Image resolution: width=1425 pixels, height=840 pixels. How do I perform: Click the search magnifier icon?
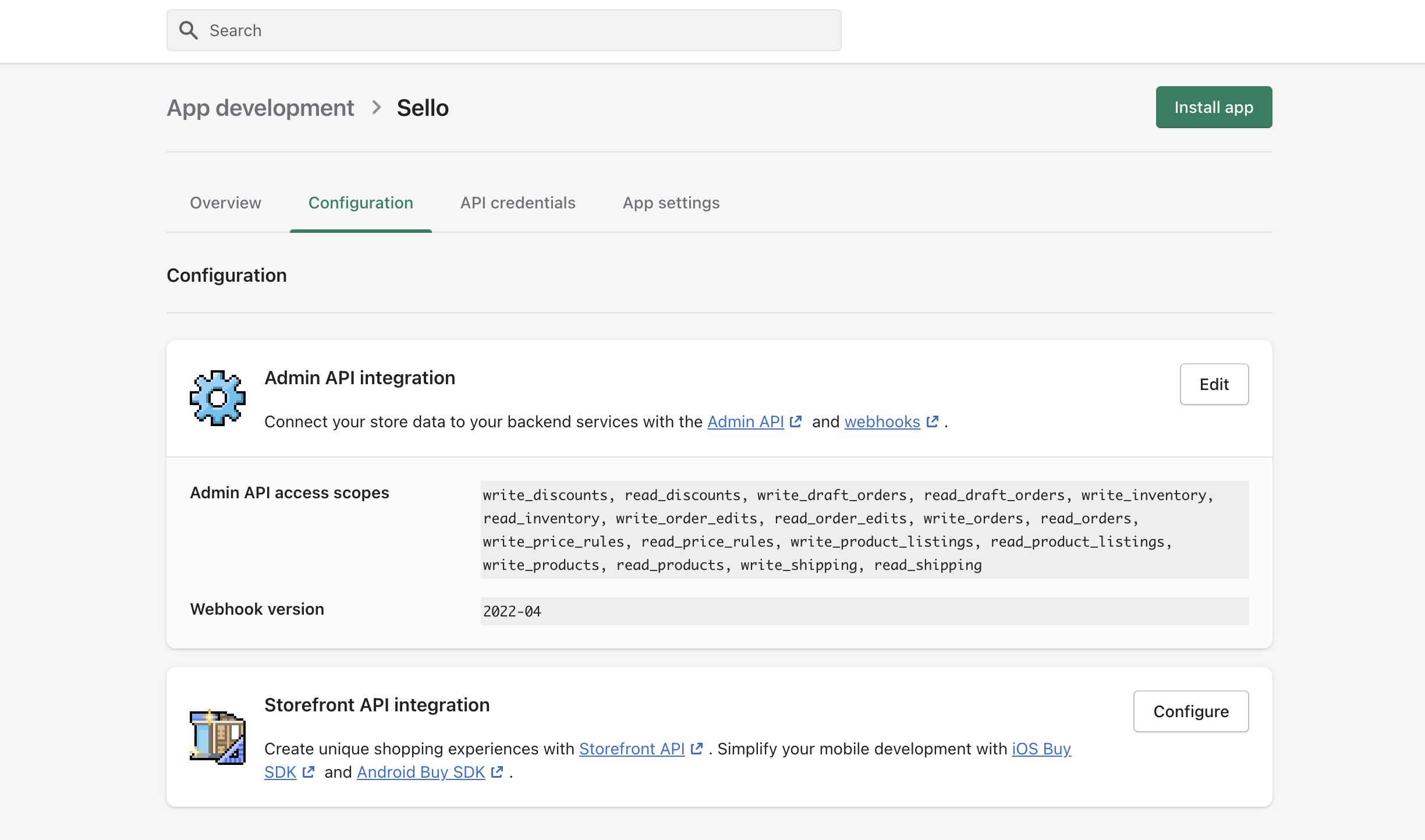tap(188, 30)
